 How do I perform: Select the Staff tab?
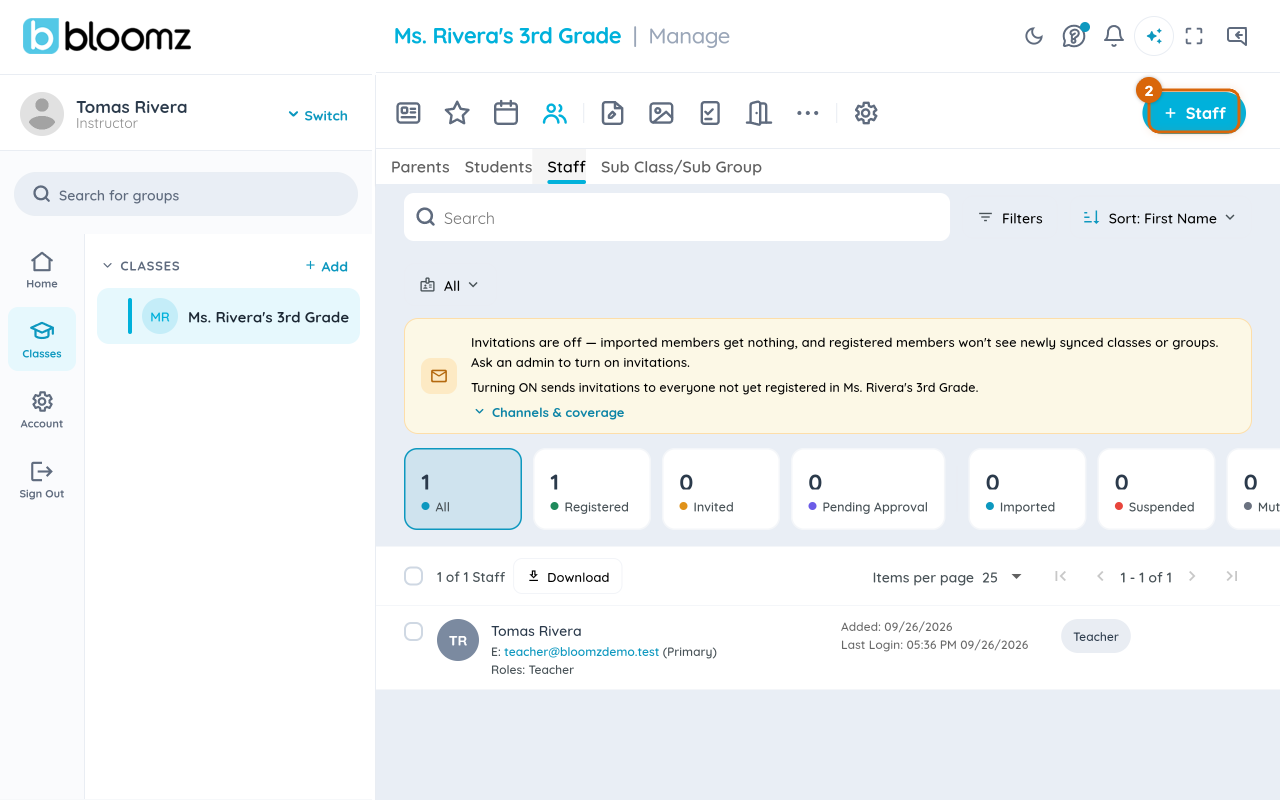point(566,167)
